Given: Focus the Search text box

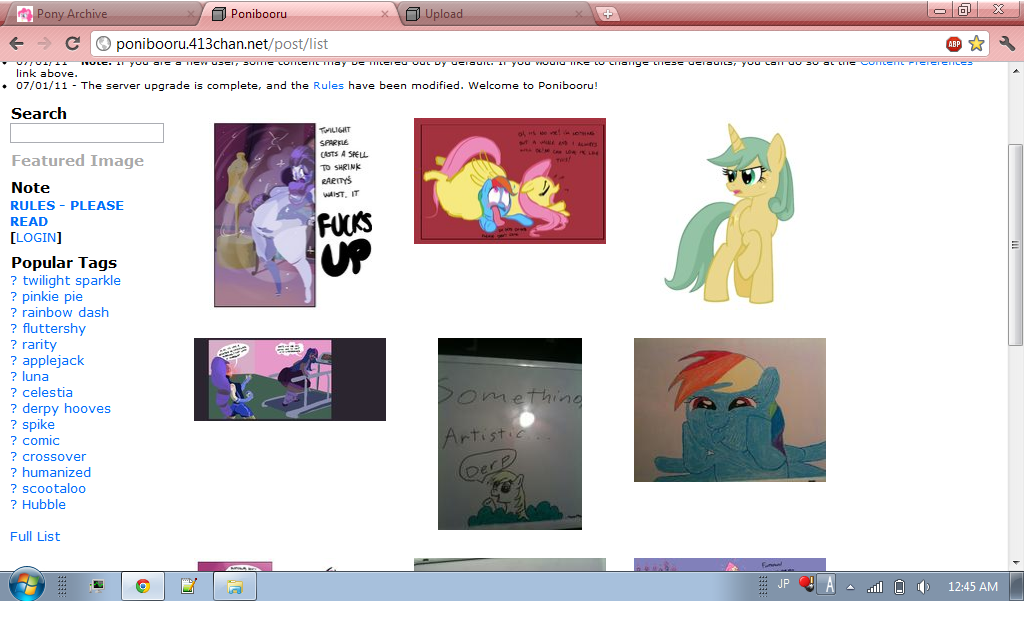Looking at the screenshot, I should coord(87,133).
